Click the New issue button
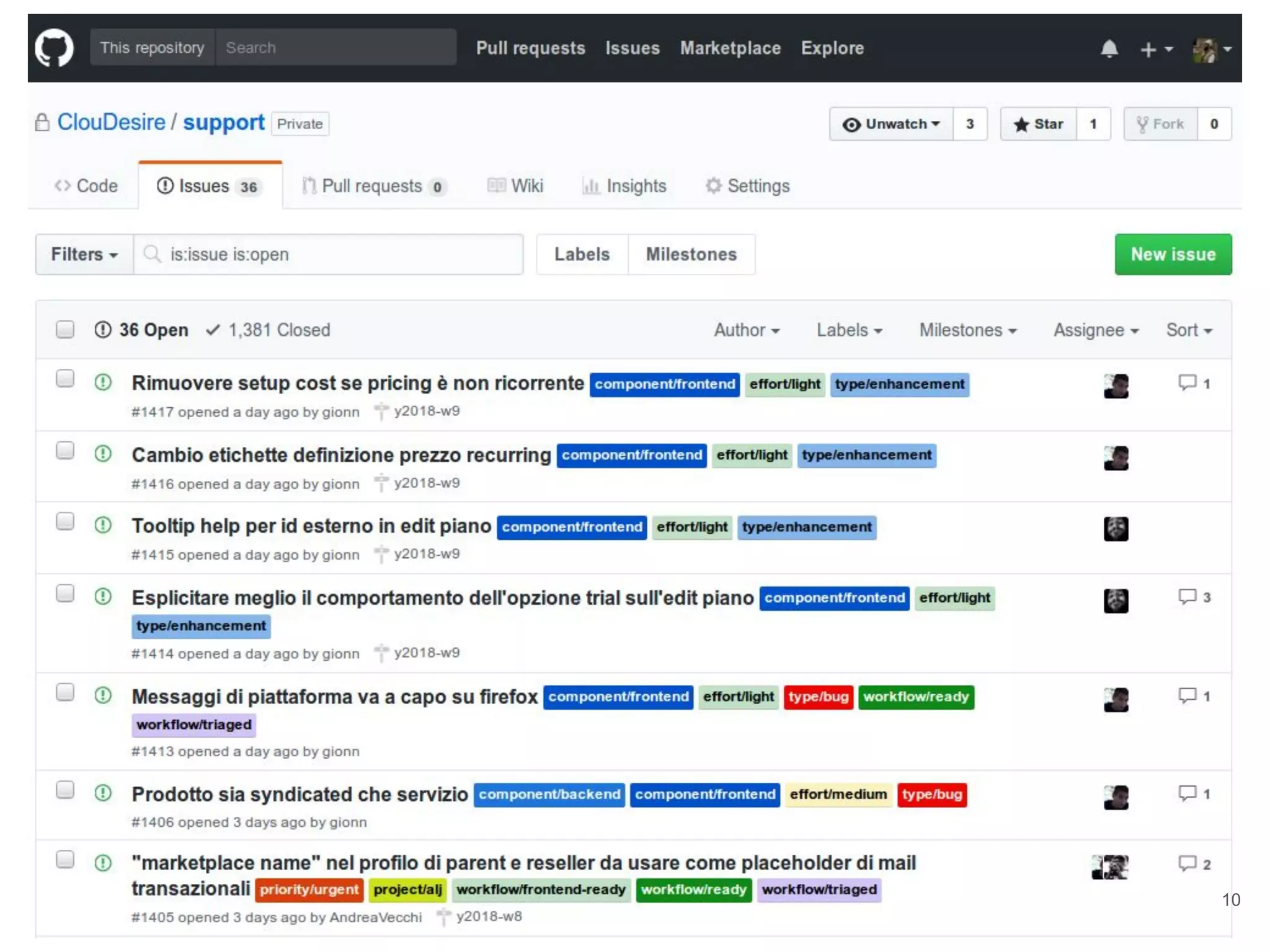1270x952 pixels. [1173, 254]
